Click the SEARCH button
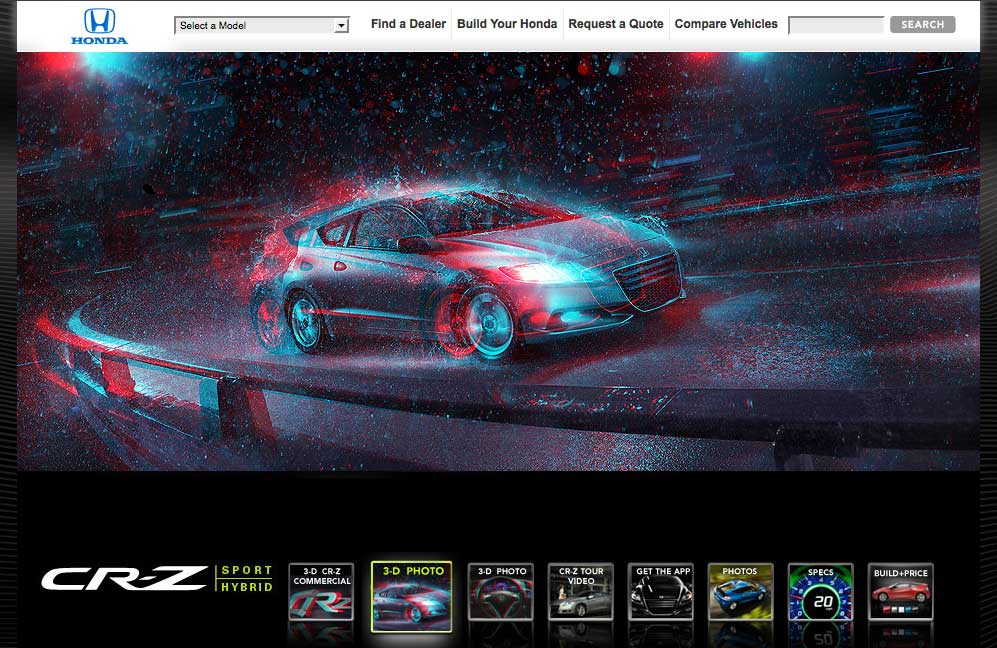997x648 pixels. pos(922,24)
